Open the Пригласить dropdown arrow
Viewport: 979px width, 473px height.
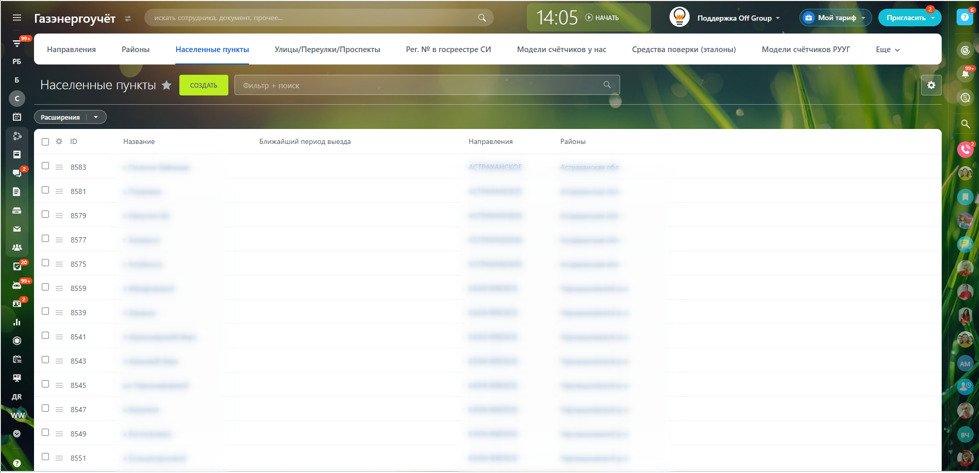pyautogui.click(x=933, y=18)
